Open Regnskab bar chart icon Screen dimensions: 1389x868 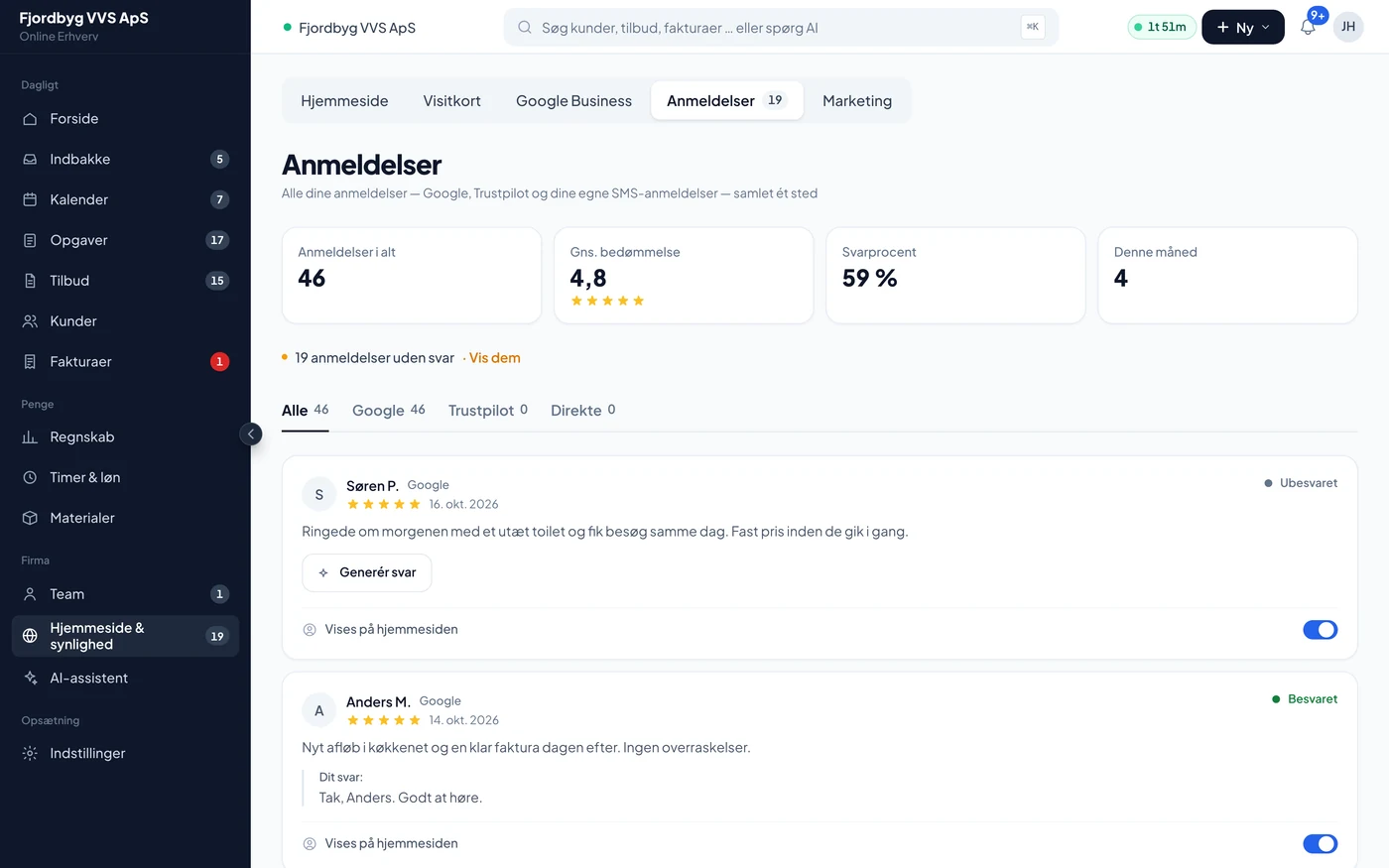point(30,437)
